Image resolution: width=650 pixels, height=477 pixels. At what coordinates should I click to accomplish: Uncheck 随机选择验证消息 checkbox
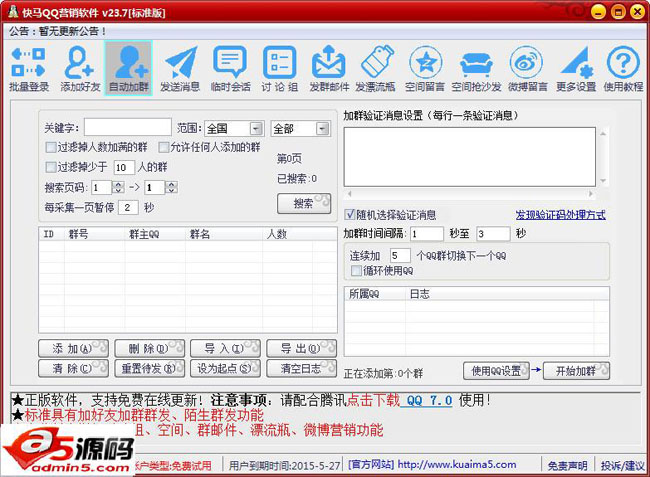(350, 215)
